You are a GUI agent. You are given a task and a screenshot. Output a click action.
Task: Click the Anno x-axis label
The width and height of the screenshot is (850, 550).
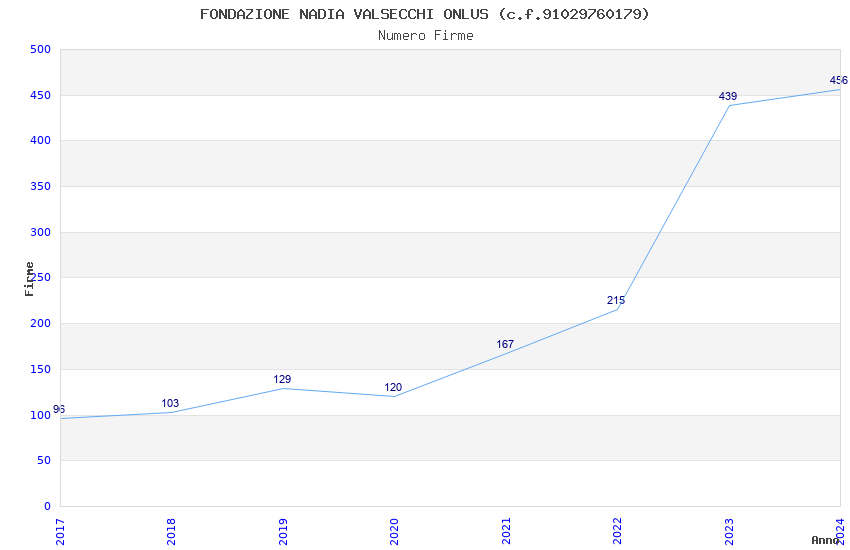click(825, 540)
